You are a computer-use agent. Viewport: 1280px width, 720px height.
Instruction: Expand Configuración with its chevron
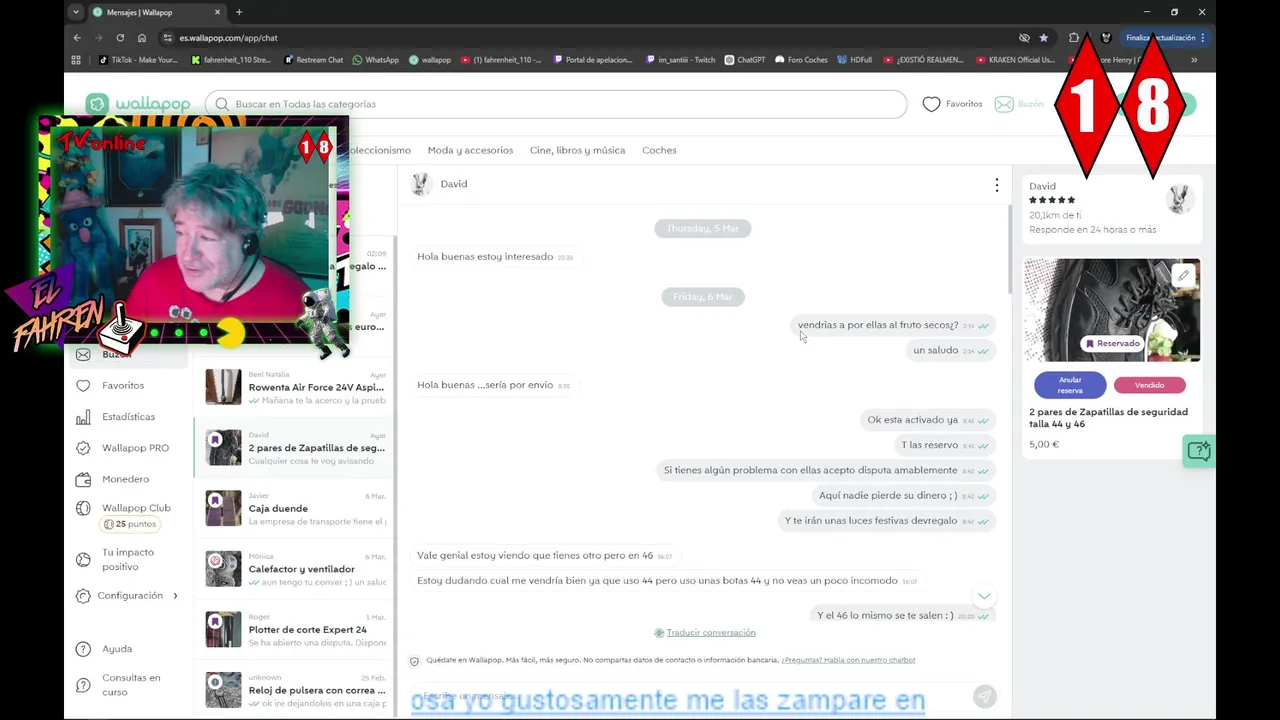(175, 596)
